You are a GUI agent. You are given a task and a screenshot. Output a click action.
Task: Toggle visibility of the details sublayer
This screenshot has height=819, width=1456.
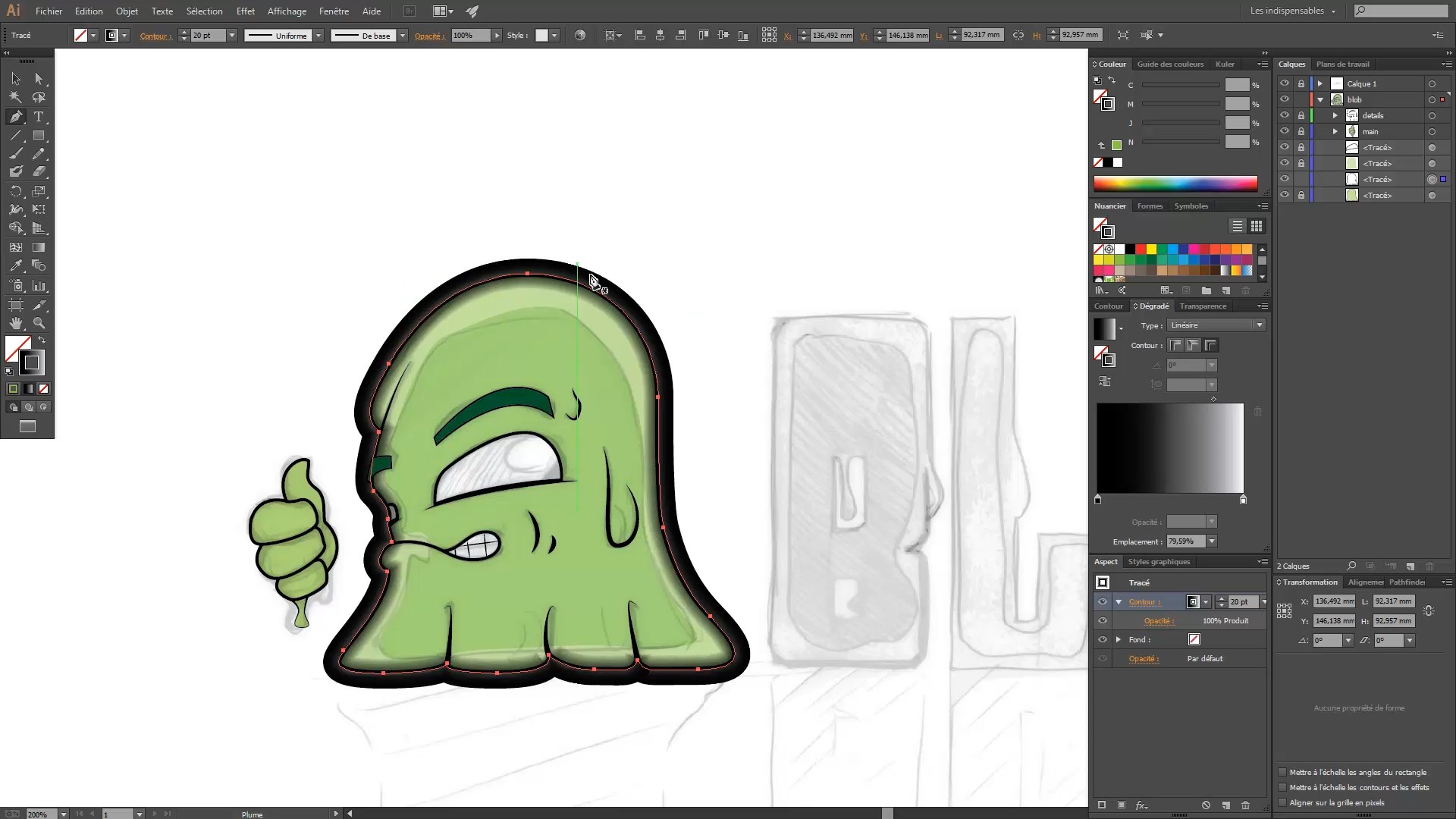[1285, 116]
